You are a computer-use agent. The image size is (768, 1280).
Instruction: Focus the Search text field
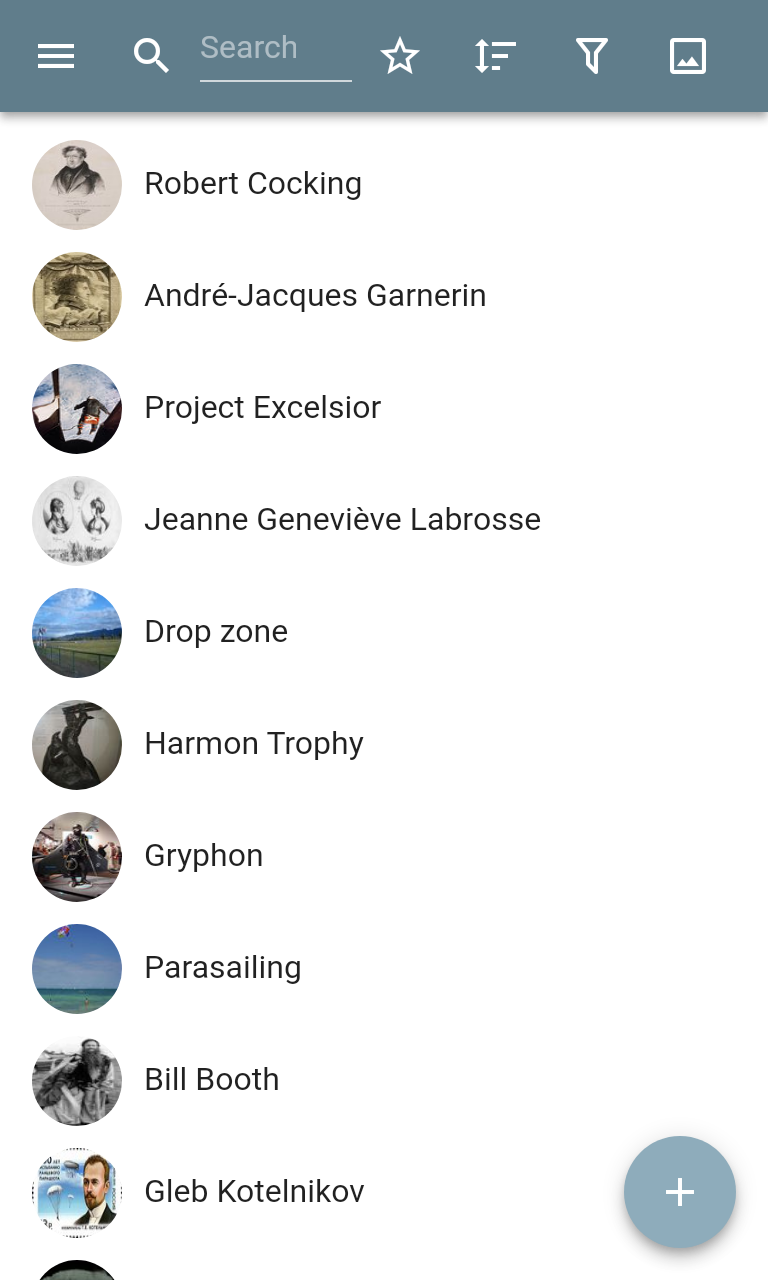(x=276, y=52)
